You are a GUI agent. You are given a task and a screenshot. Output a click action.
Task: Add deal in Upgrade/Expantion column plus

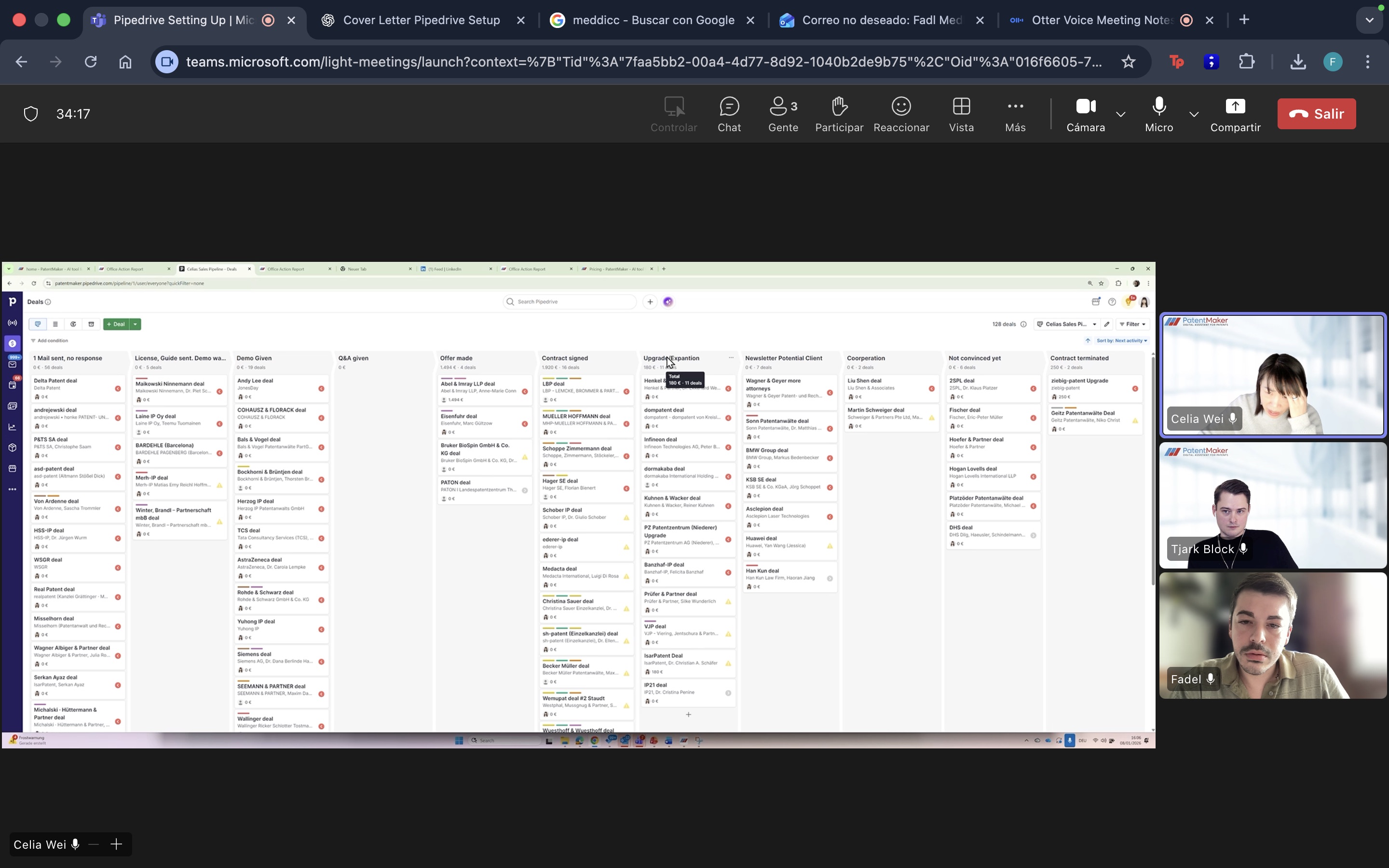point(688,714)
